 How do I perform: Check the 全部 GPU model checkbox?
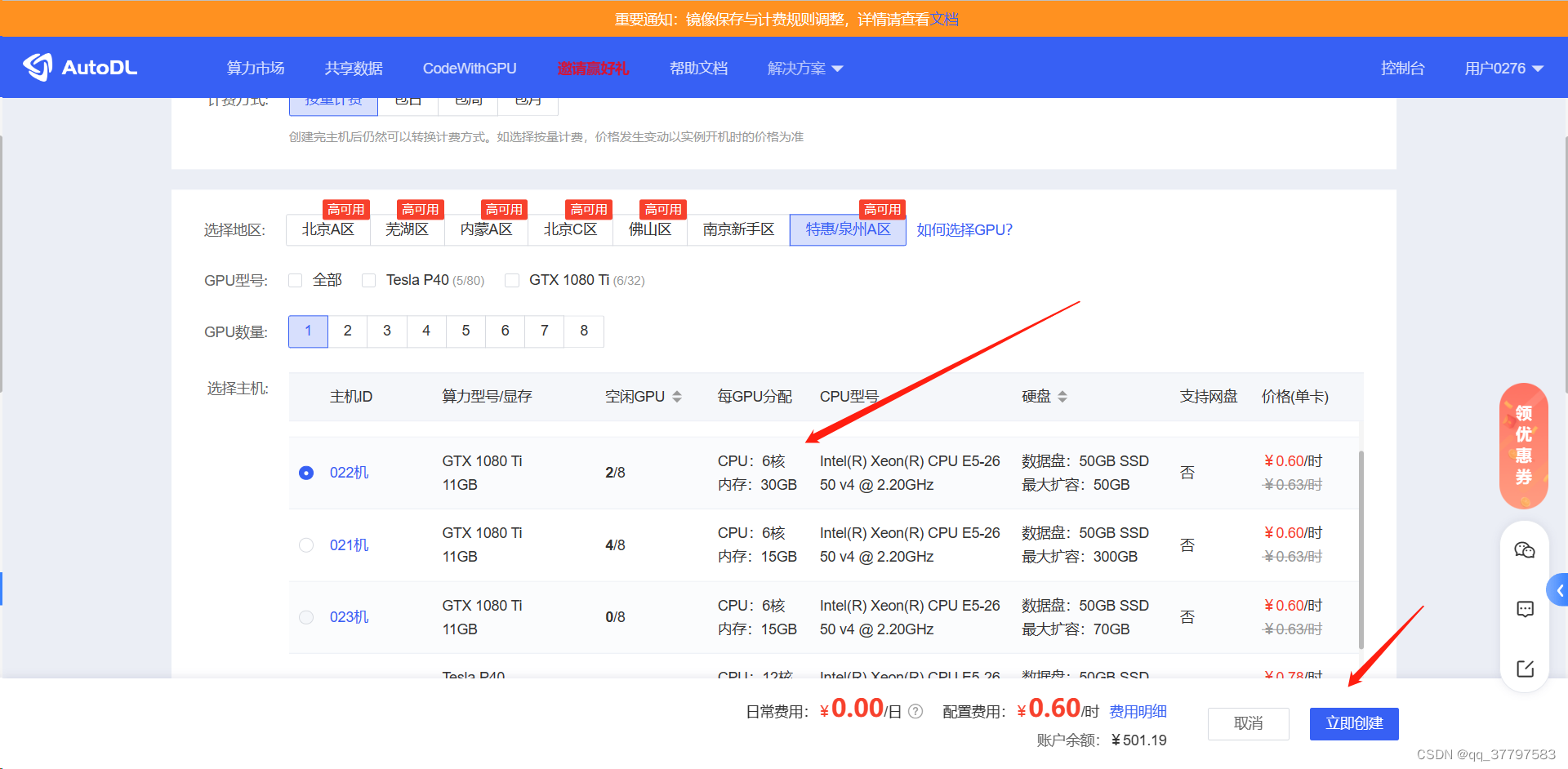(296, 280)
